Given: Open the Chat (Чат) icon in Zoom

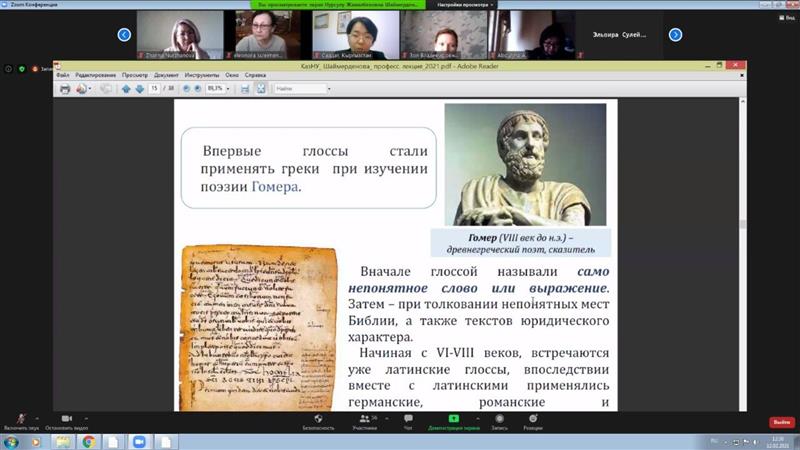Looking at the screenshot, I should tap(408, 421).
